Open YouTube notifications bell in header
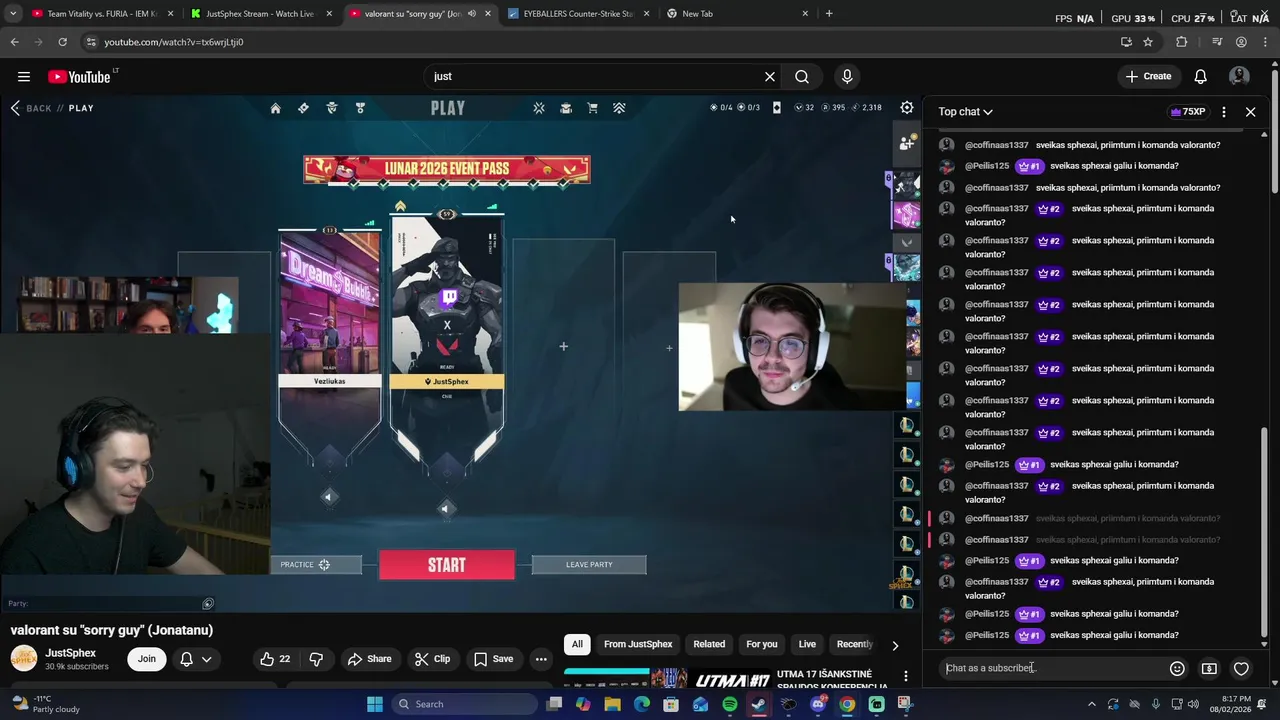1280x720 pixels. tap(1201, 77)
